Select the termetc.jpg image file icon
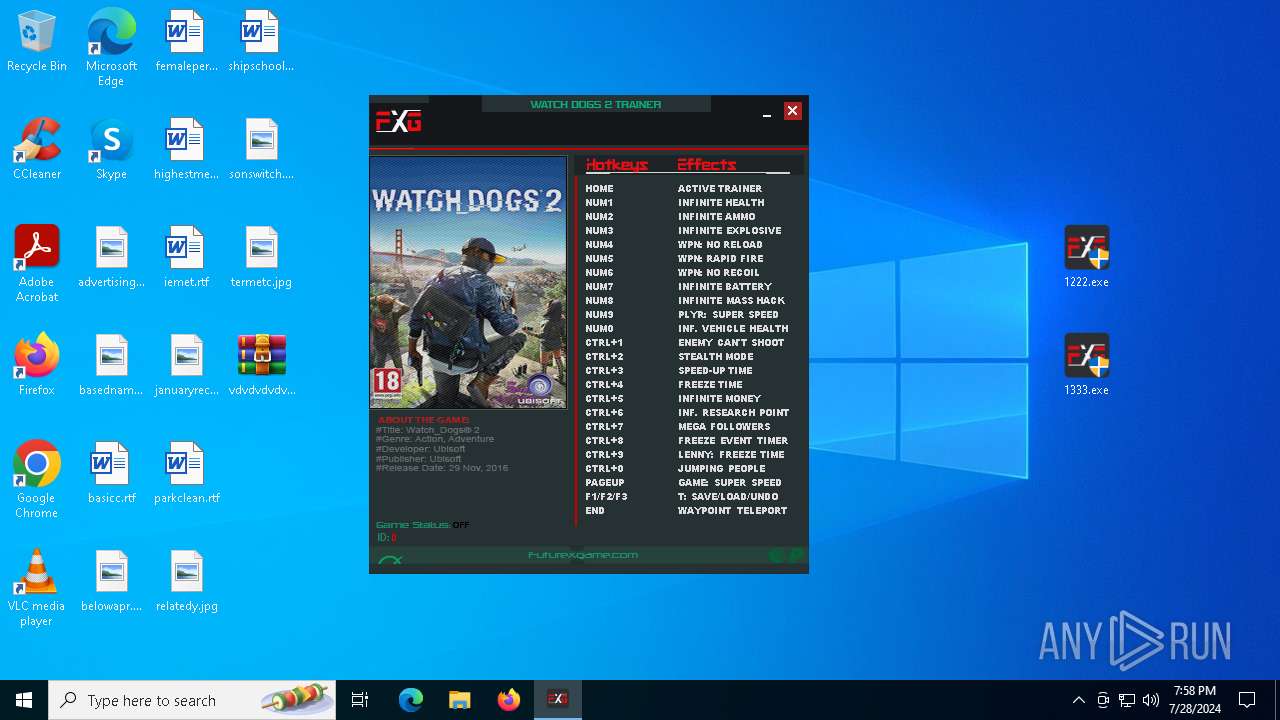The width and height of the screenshot is (1280, 720). [262, 257]
